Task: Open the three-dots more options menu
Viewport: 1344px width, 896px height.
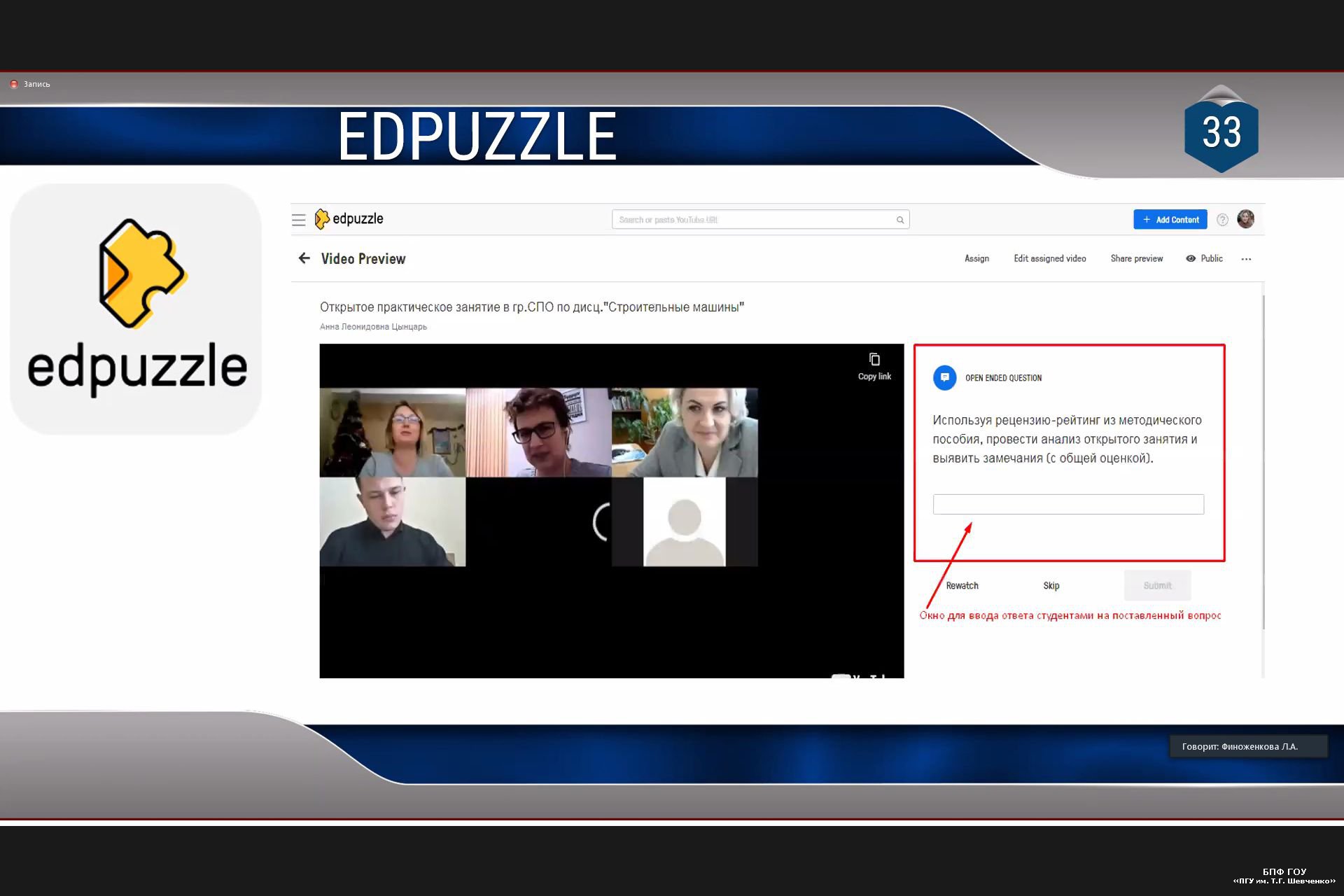Action: [1246, 259]
